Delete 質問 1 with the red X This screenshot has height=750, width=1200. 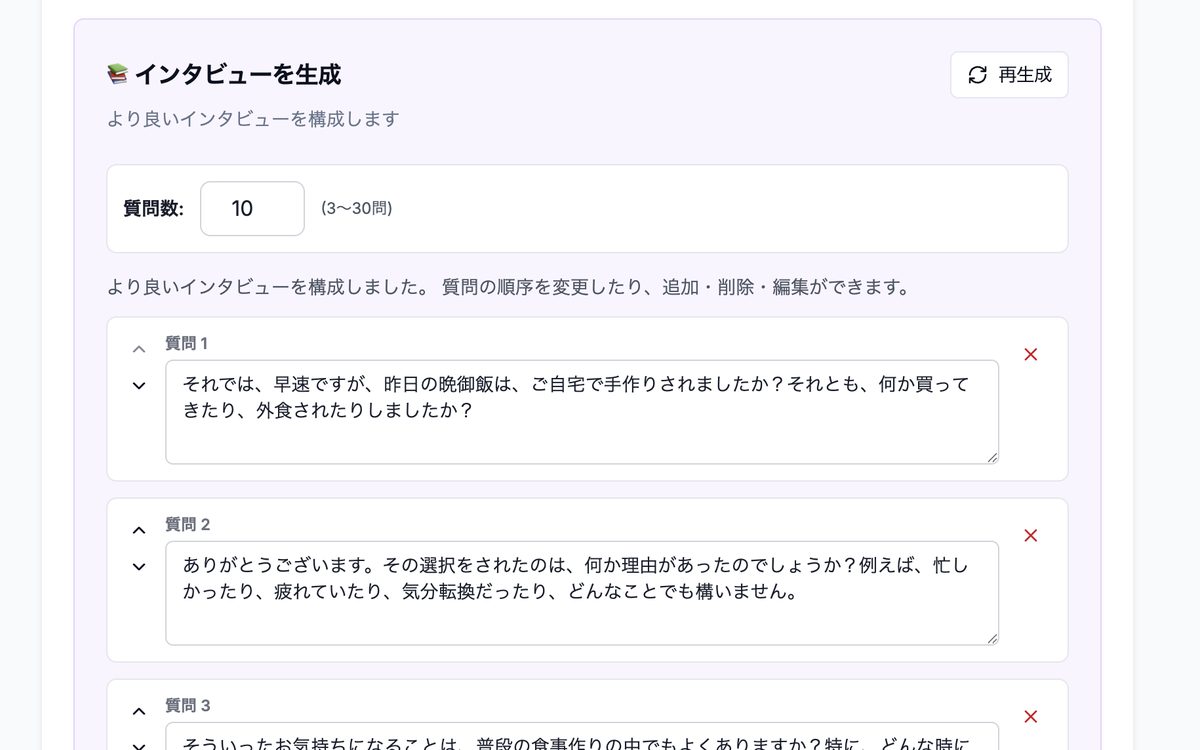(1031, 354)
